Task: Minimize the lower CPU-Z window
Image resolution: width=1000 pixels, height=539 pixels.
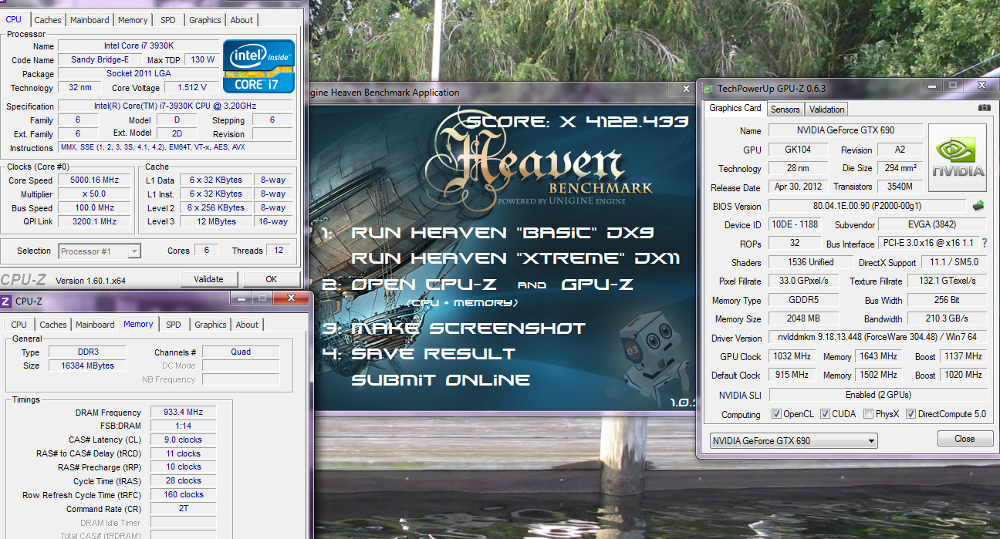Action: pos(241,298)
